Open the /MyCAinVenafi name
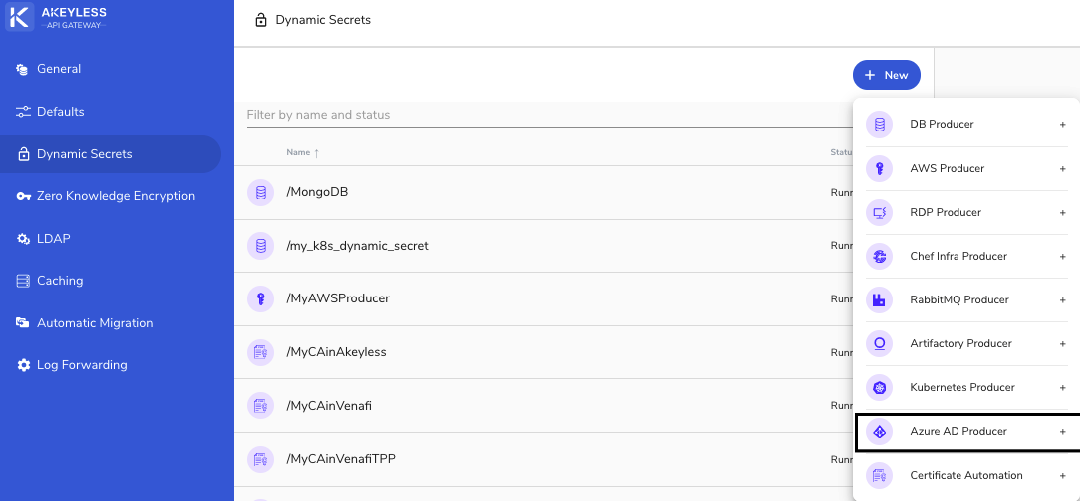Image resolution: width=1080 pixels, height=501 pixels. tap(329, 406)
